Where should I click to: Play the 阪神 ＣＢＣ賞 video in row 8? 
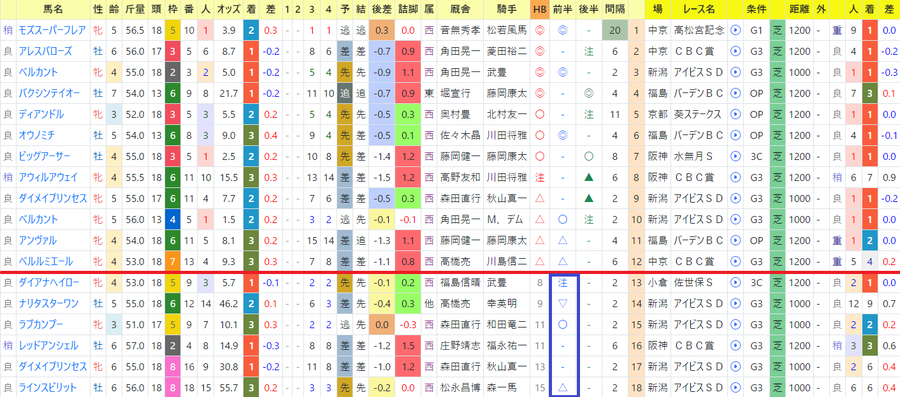tap(735, 177)
